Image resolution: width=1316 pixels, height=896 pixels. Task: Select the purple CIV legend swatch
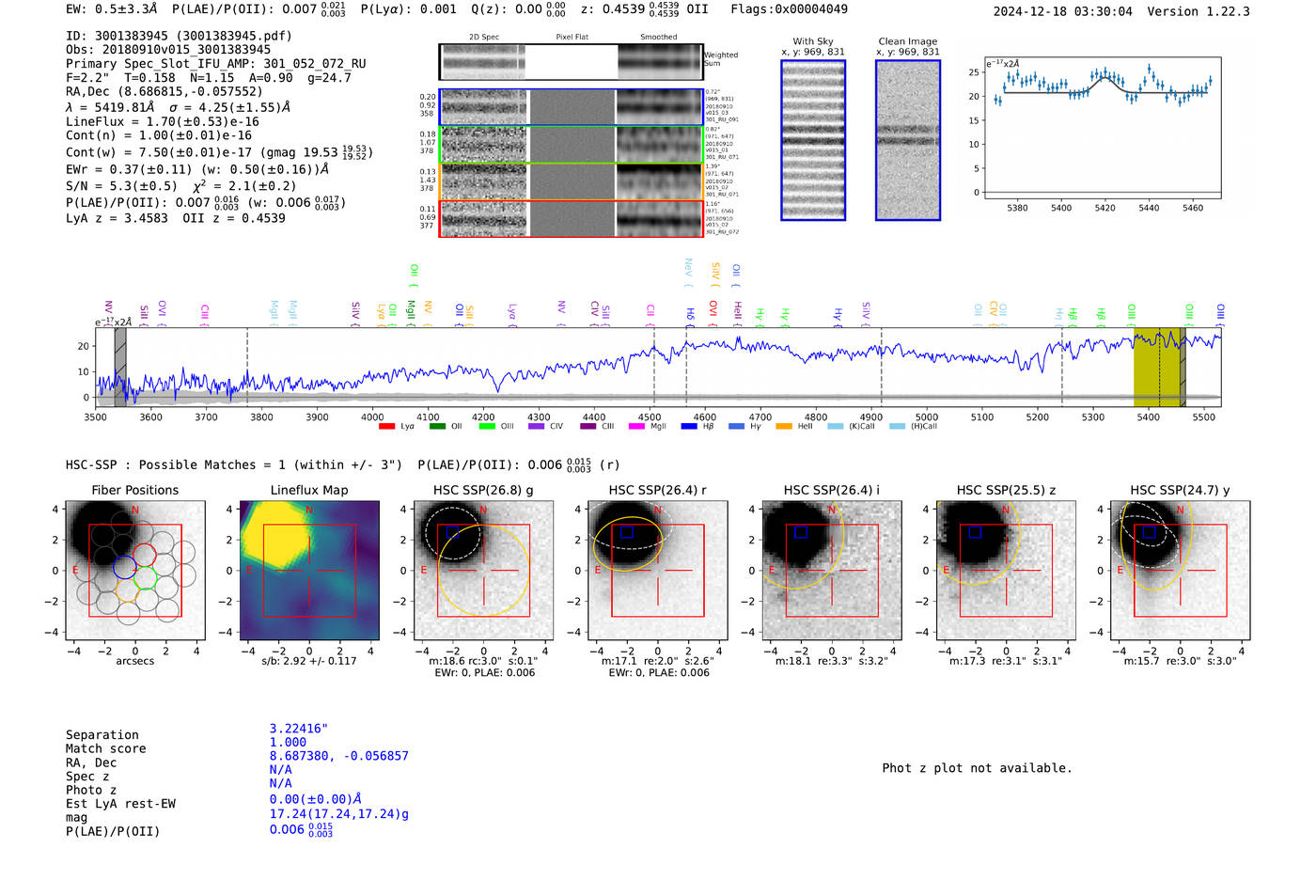click(537, 427)
